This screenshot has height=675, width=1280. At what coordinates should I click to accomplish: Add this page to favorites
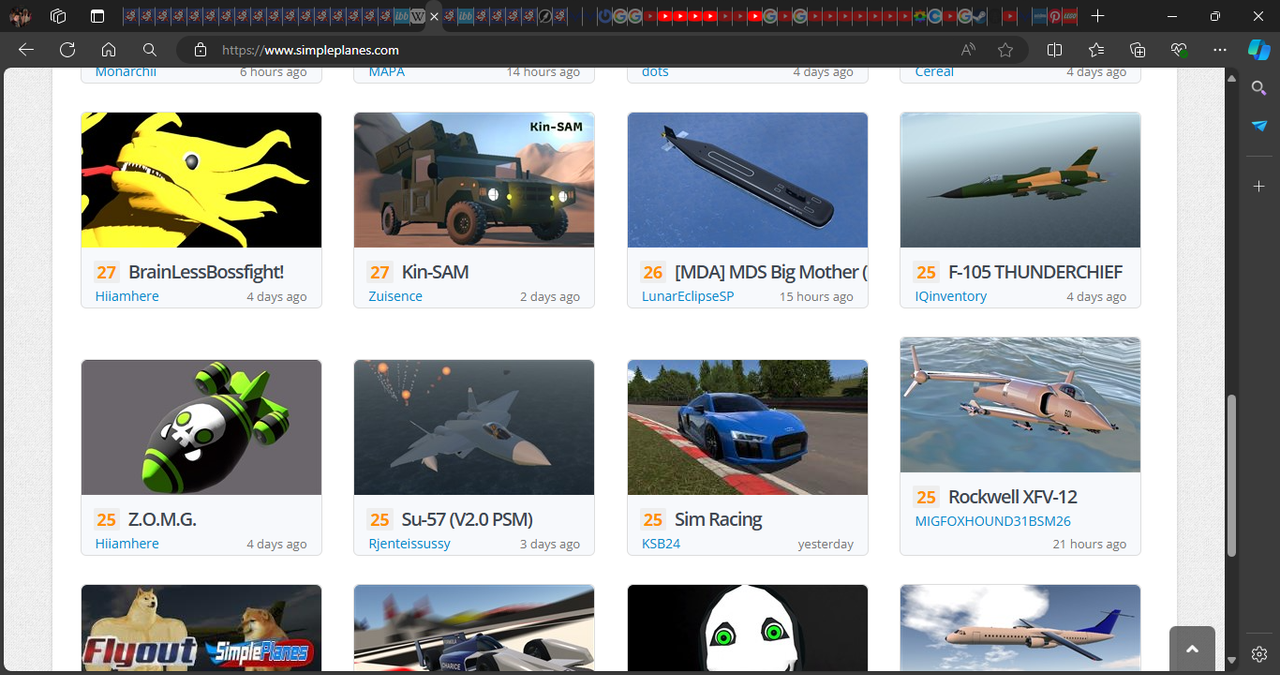click(x=1005, y=50)
